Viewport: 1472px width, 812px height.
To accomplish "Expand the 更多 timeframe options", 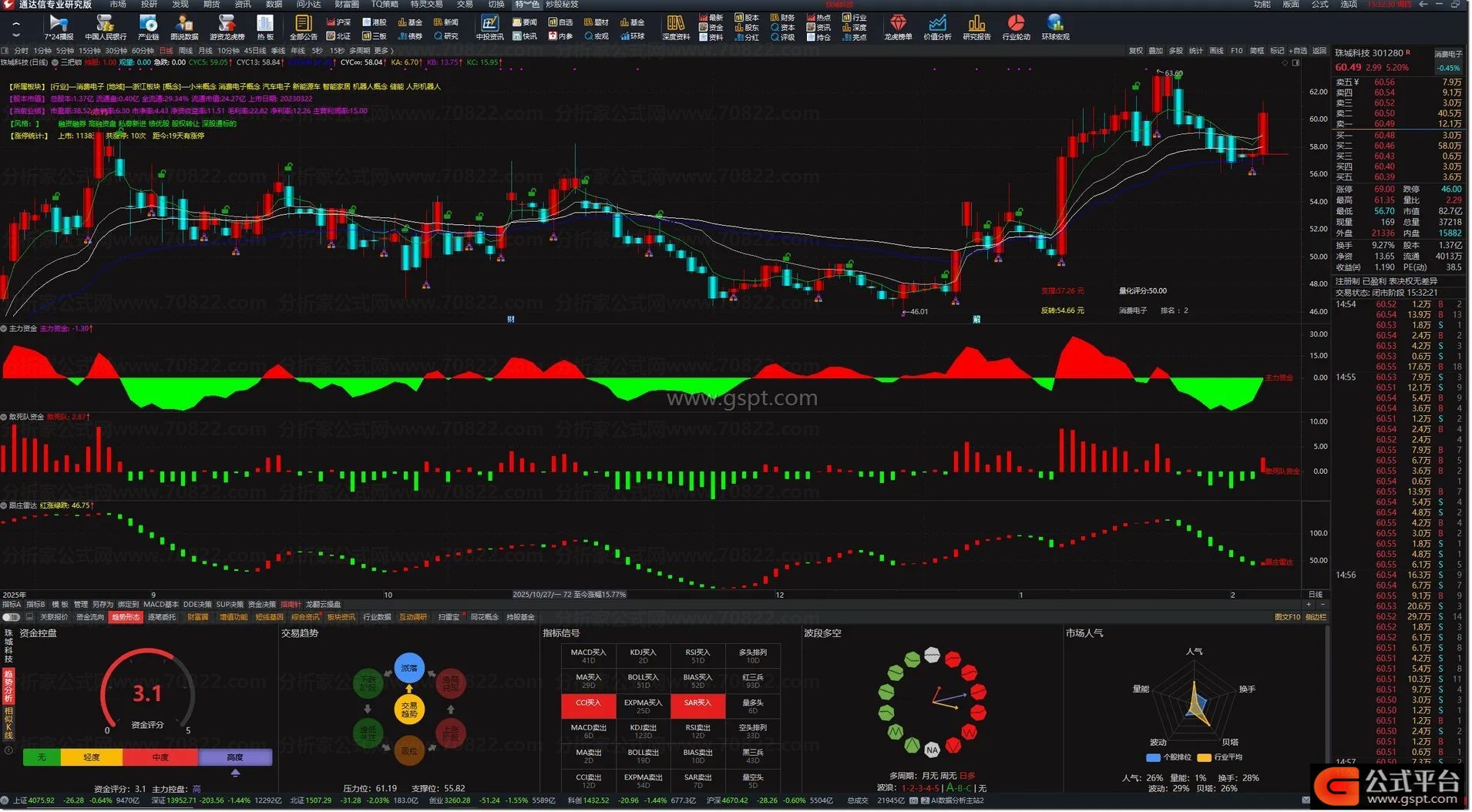I will point(382,51).
